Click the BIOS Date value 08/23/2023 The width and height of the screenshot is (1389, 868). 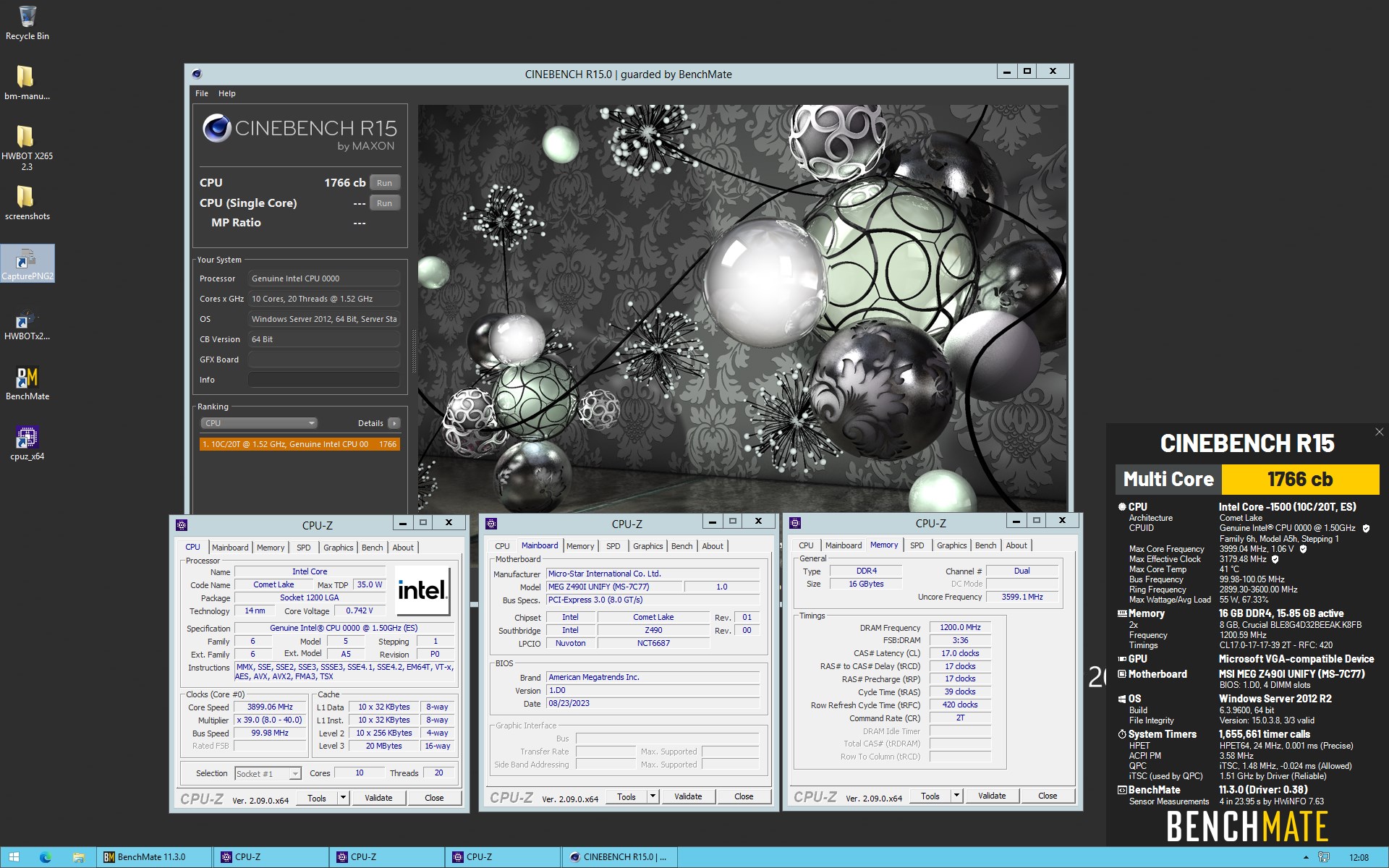point(653,703)
